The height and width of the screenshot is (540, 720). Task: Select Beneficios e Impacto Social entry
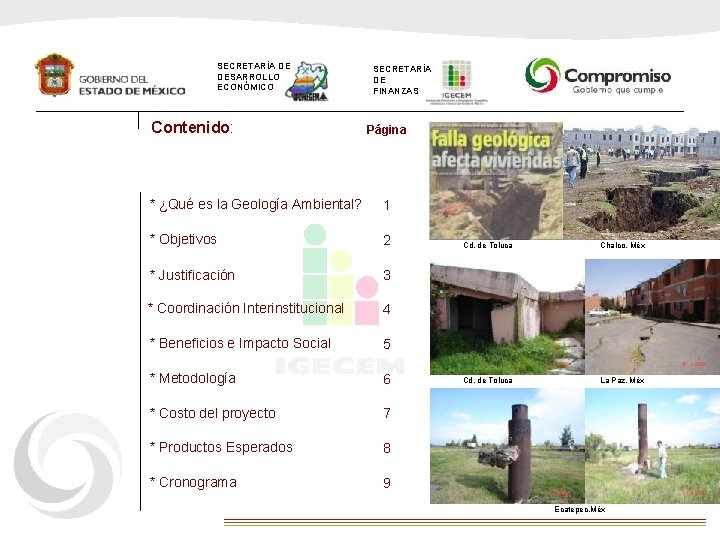tap(240, 343)
